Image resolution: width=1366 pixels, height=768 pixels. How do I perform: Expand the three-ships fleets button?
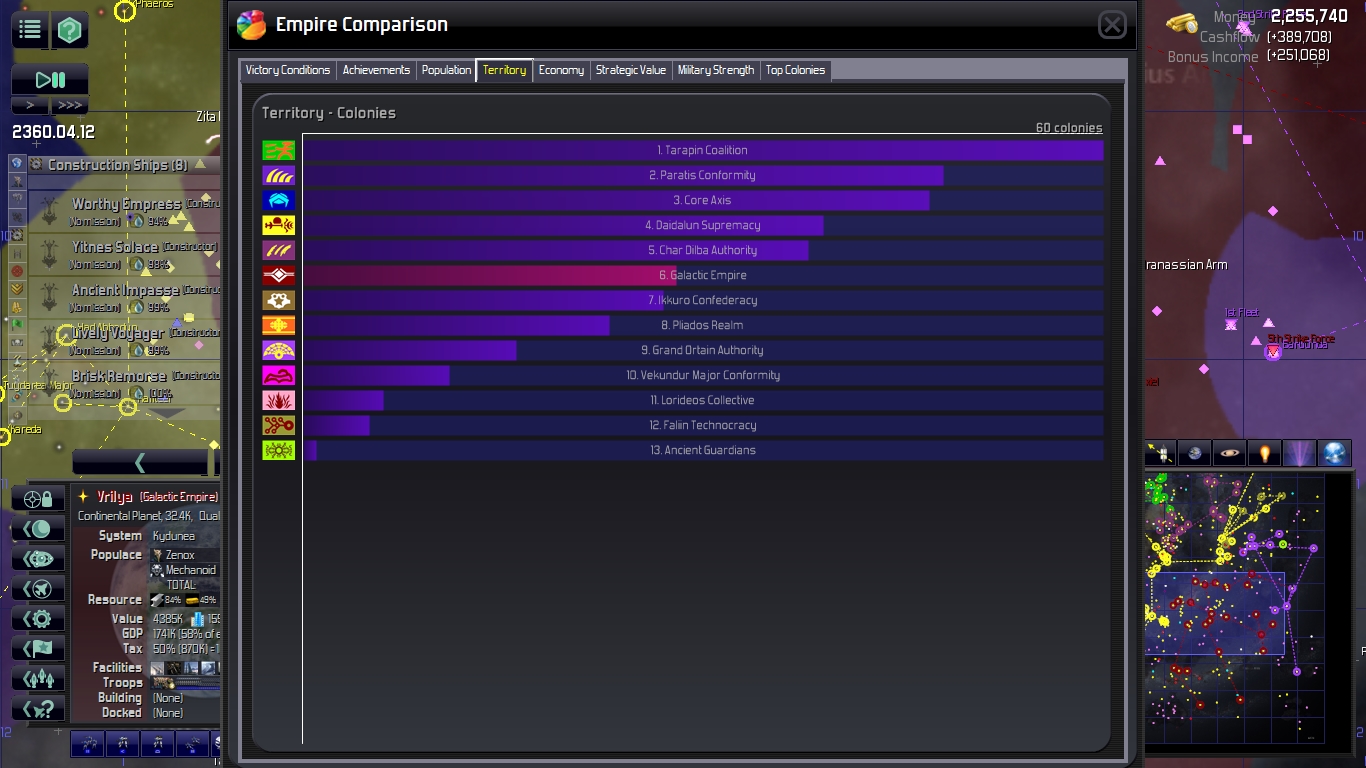[x=39, y=679]
